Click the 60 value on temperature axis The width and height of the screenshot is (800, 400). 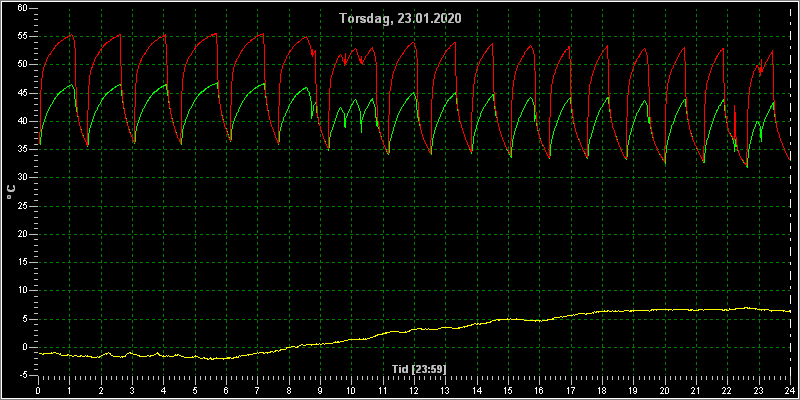point(22,8)
